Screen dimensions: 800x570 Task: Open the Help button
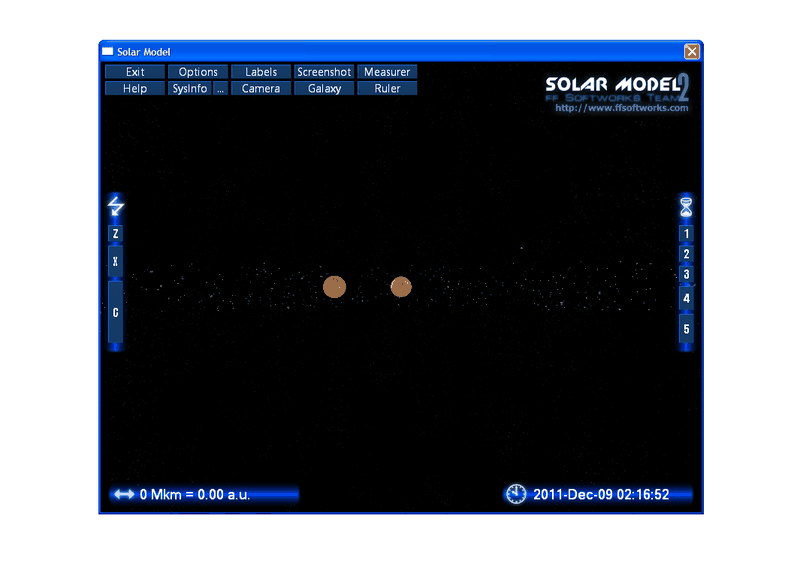(x=135, y=88)
